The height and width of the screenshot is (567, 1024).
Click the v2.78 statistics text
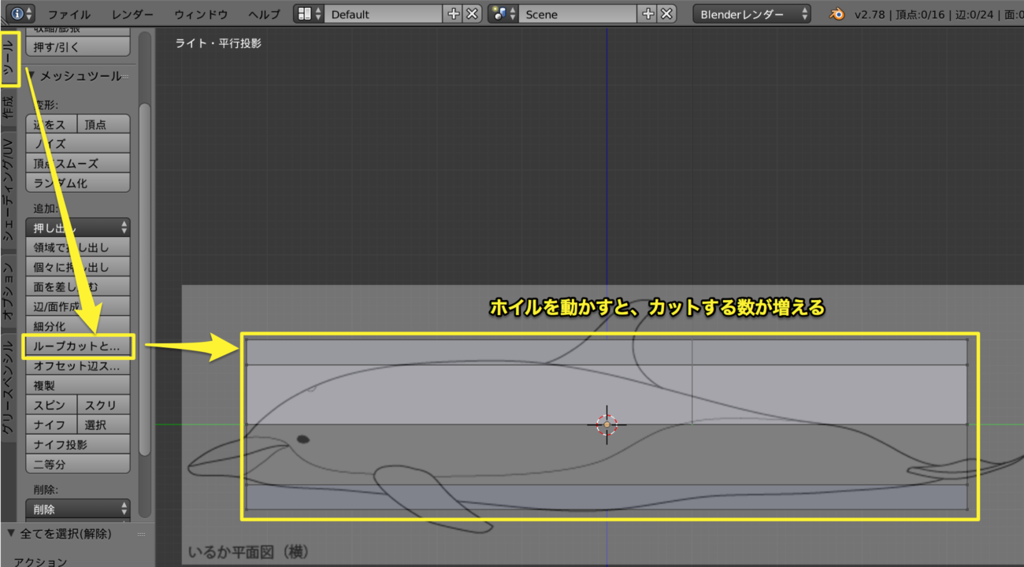coord(938,14)
